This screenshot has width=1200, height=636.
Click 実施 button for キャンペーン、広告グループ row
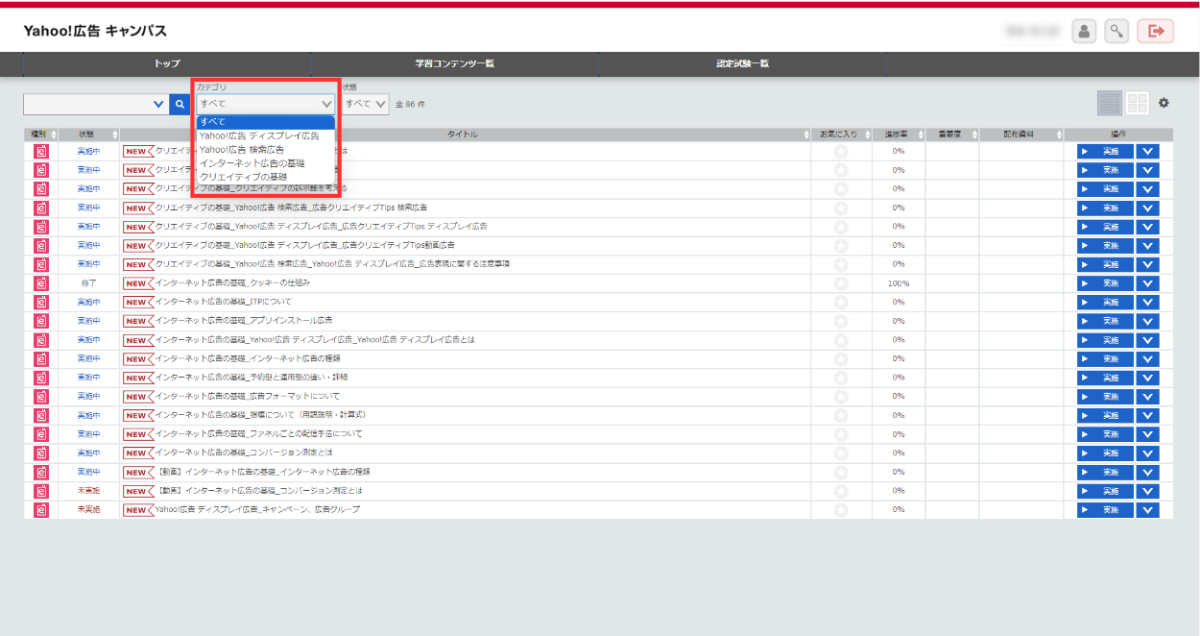1105,509
